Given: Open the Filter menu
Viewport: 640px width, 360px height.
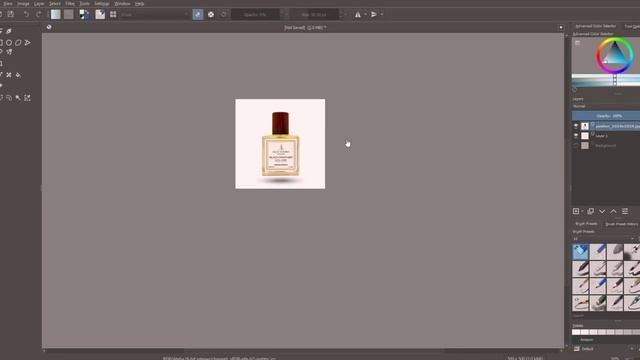Looking at the screenshot, I should [x=70, y=4].
